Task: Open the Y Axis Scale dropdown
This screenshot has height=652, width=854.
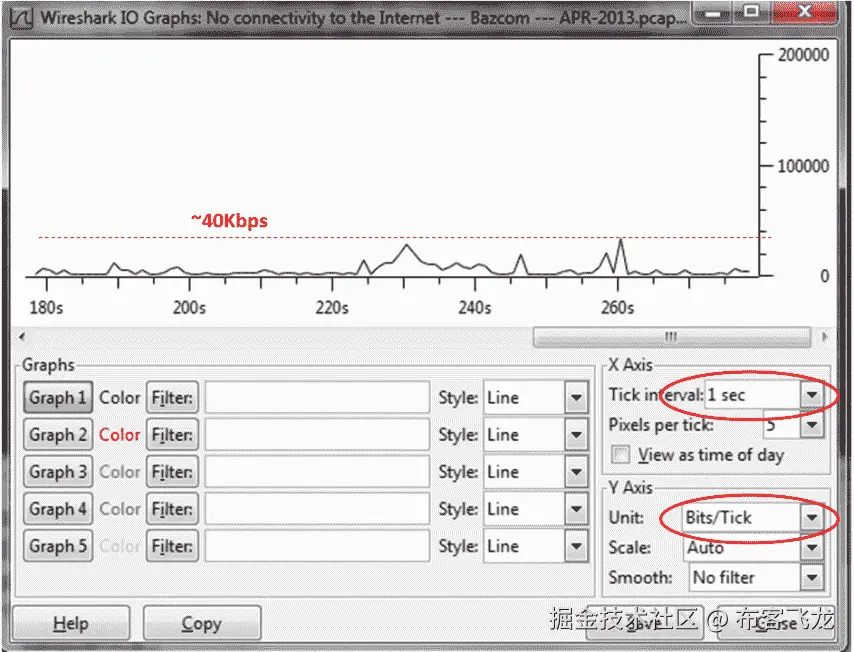Action: [812, 547]
